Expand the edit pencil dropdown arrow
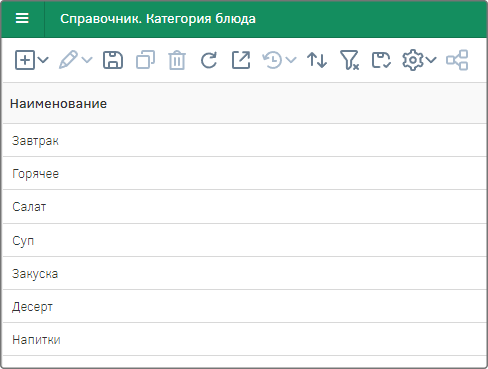The image size is (488, 369). pyautogui.click(x=87, y=60)
